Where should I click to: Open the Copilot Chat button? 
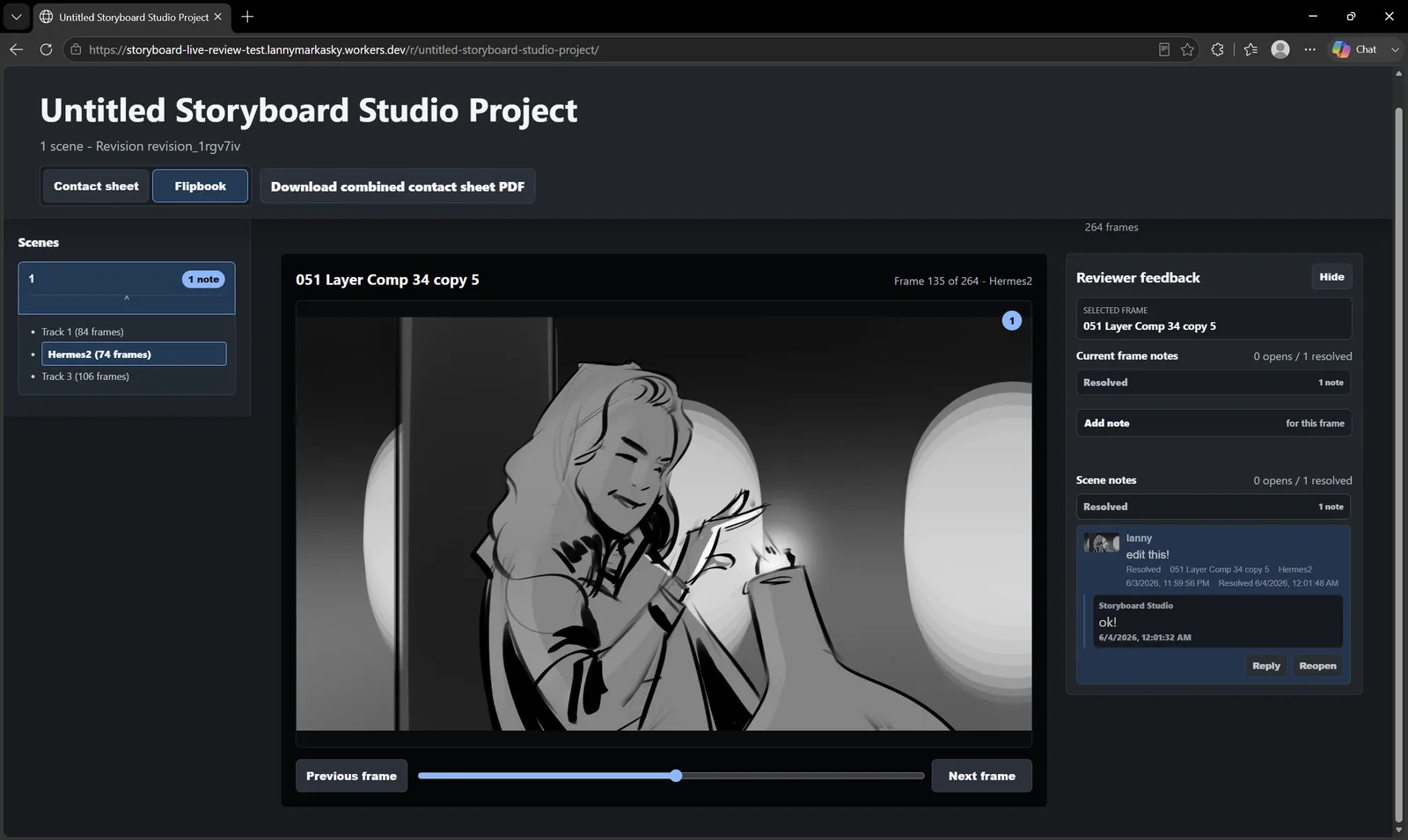pyautogui.click(x=1354, y=49)
